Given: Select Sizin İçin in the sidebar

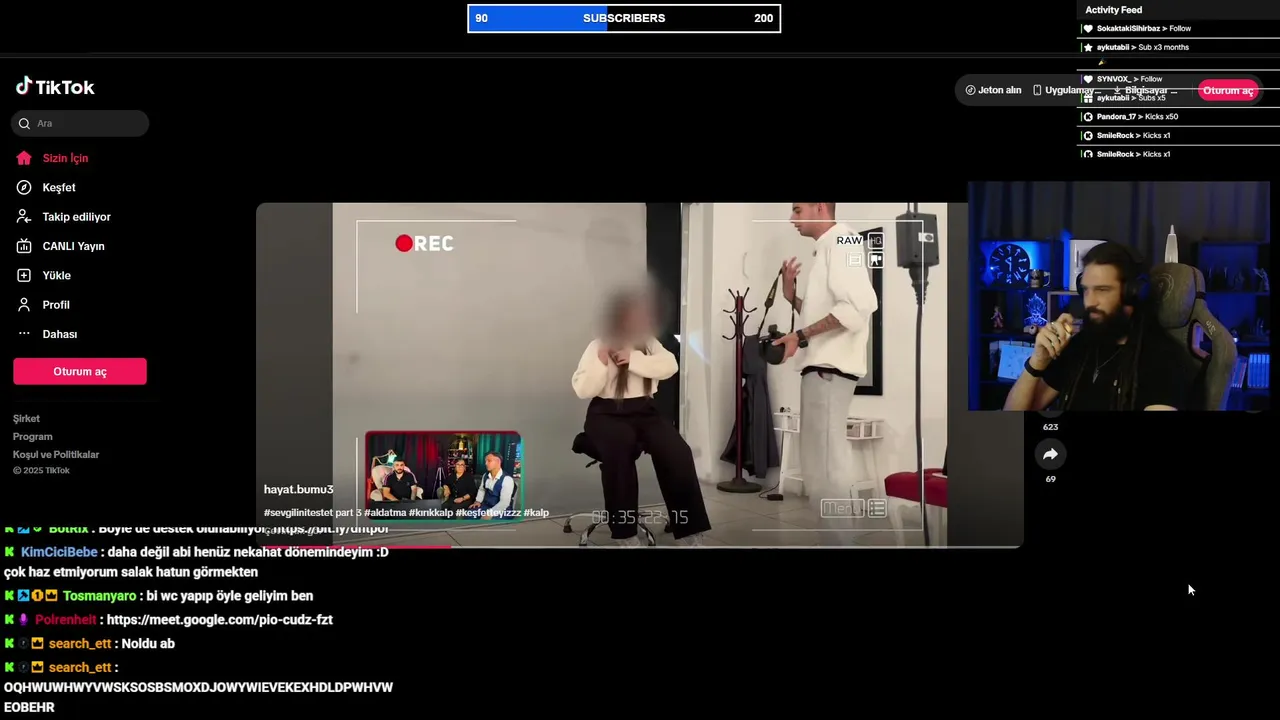Looking at the screenshot, I should (65, 158).
